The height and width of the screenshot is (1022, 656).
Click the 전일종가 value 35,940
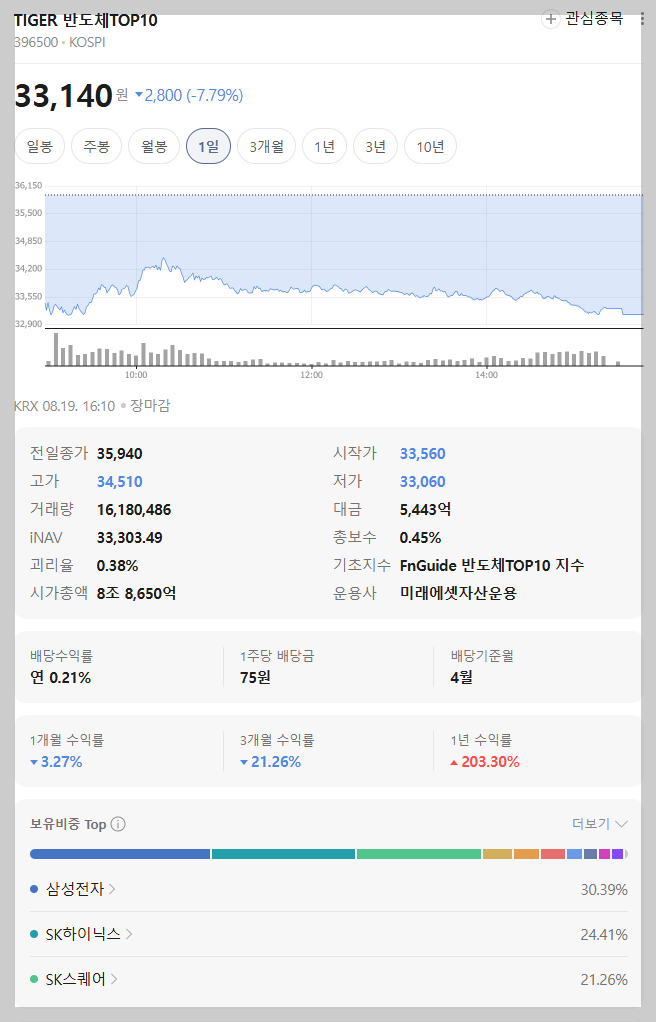pyautogui.click(x=119, y=454)
